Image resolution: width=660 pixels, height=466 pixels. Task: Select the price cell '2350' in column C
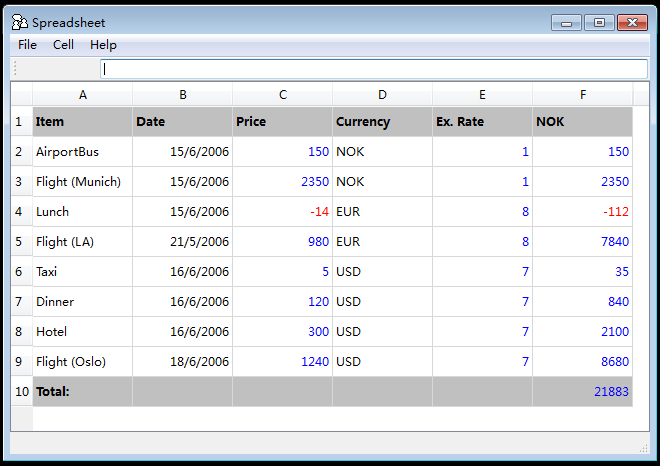282,181
